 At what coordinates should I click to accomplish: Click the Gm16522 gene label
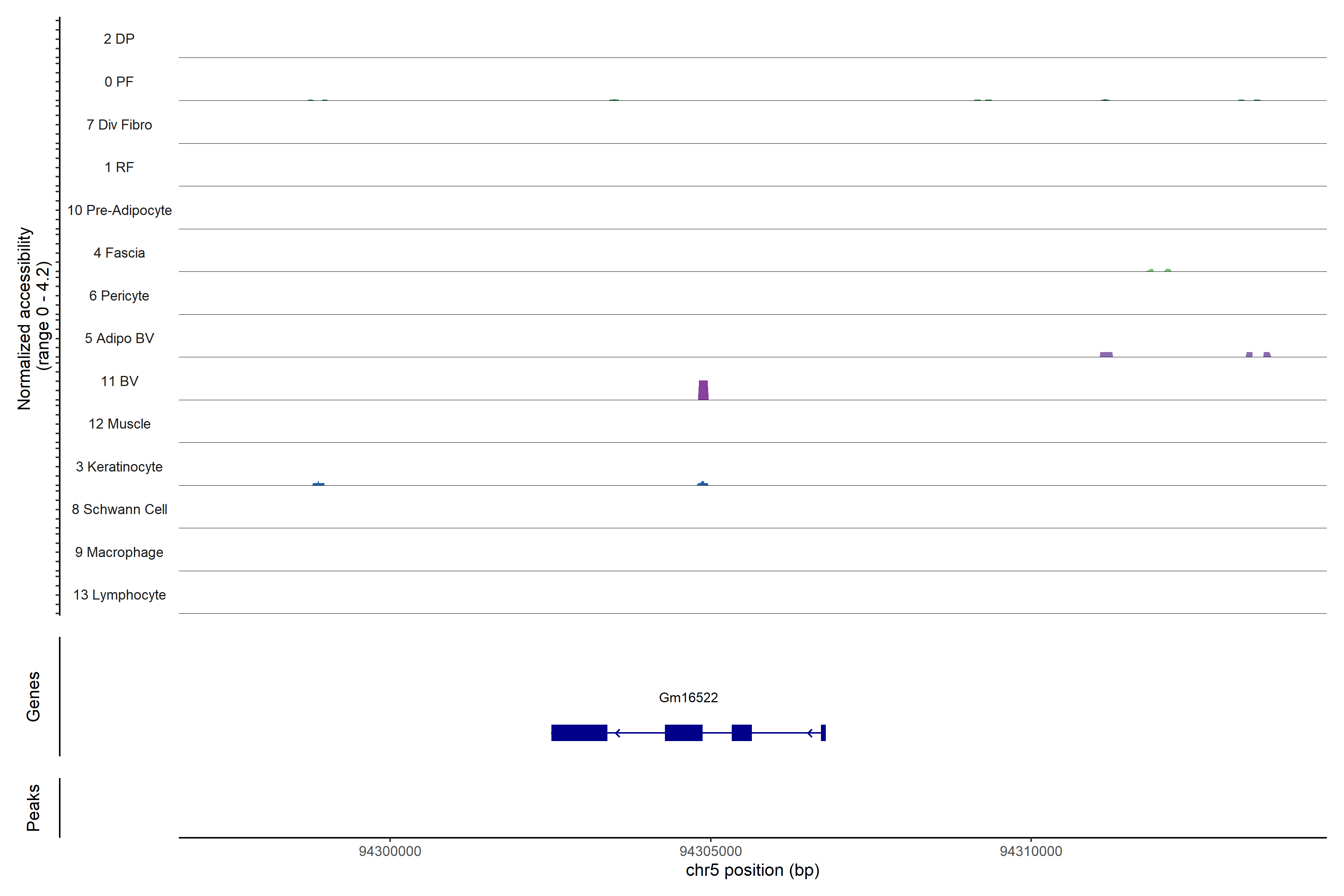[688, 697]
